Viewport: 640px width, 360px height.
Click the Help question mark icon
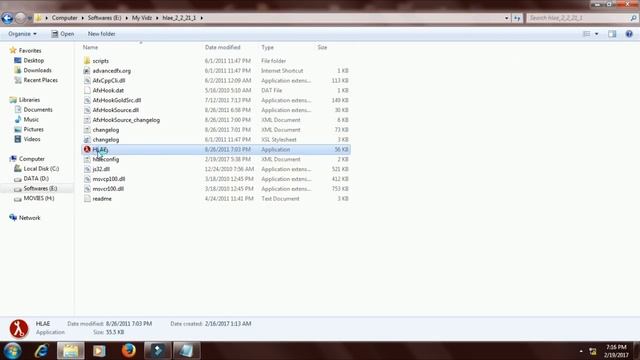[x=629, y=34]
